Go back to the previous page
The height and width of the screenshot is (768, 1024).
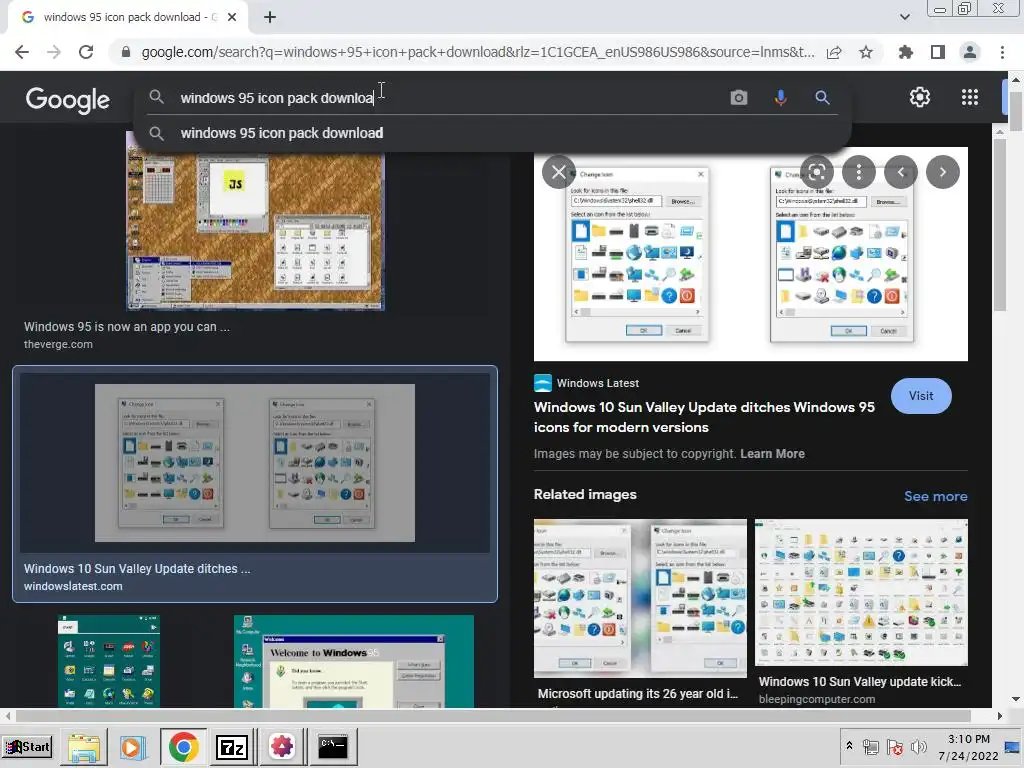(22, 52)
